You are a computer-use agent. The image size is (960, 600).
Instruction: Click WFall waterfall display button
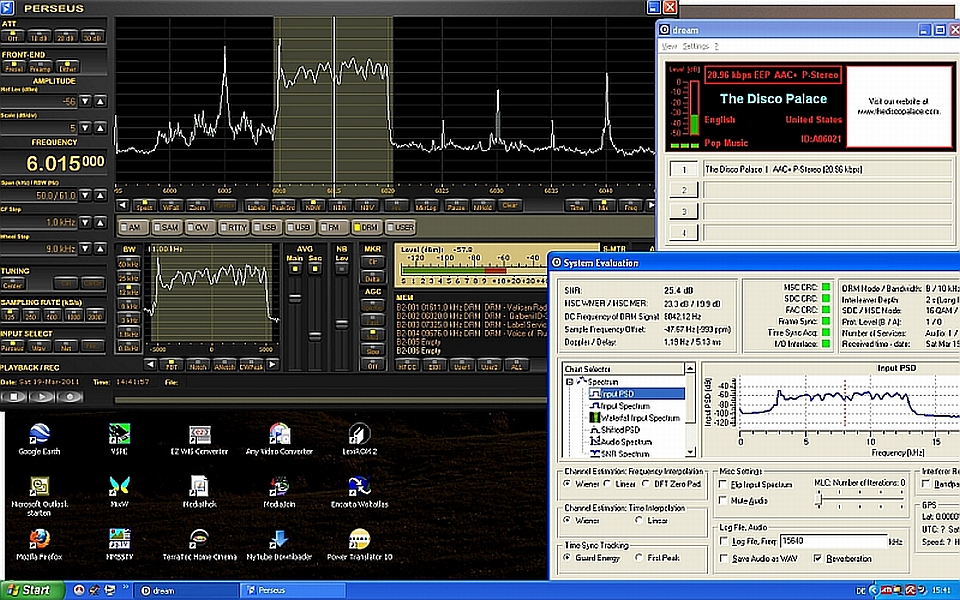pyautogui.click(x=171, y=206)
